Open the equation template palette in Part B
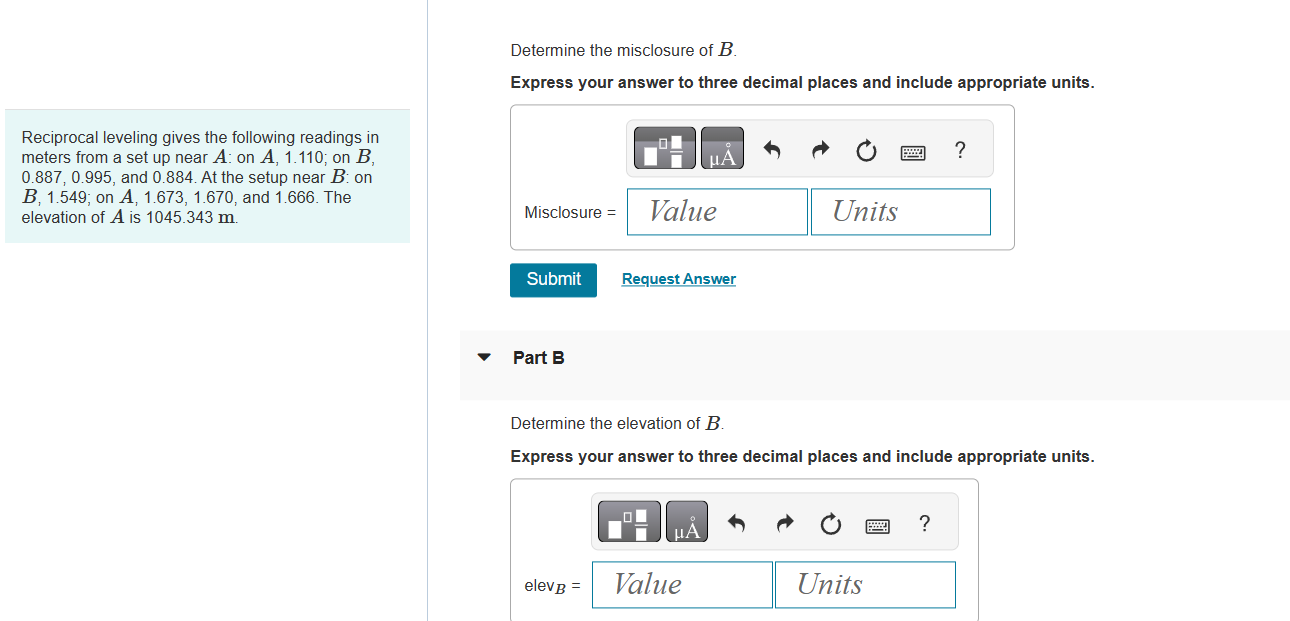Image resolution: width=1290 pixels, height=621 pixels. pos(630,521)
